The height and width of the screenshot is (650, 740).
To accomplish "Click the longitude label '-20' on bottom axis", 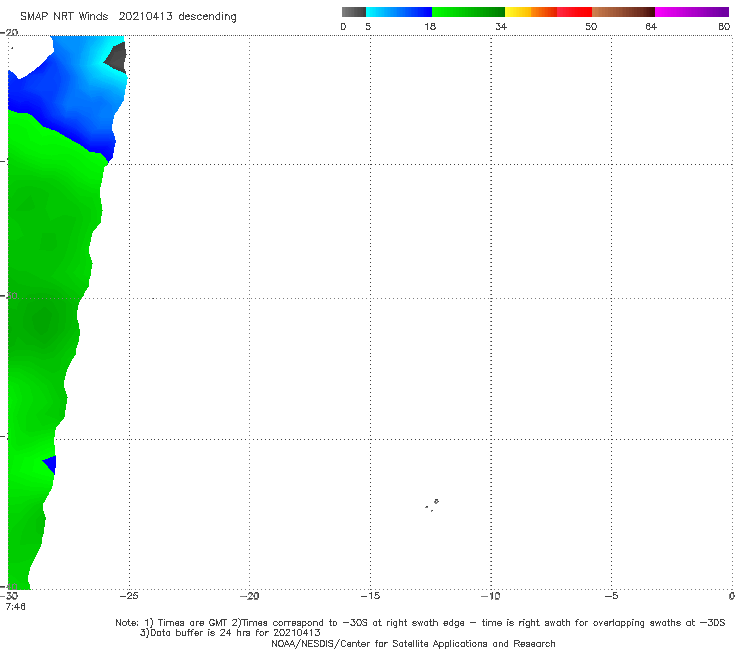I will point(249,596).
